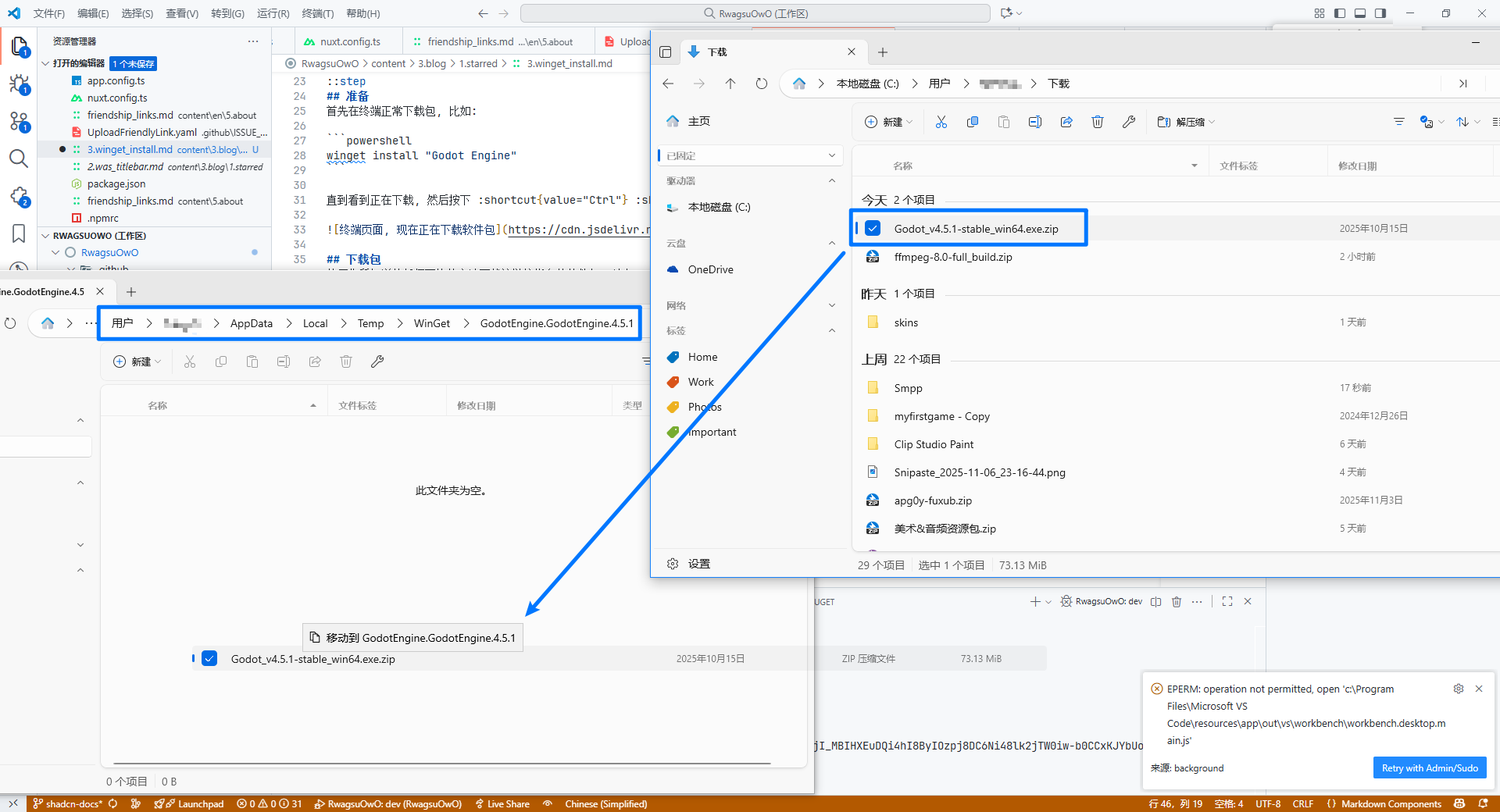Viewport: 1500px width, 812px height.
Task: Open the Search view in the activity bar
Action: tap(19, 159)
